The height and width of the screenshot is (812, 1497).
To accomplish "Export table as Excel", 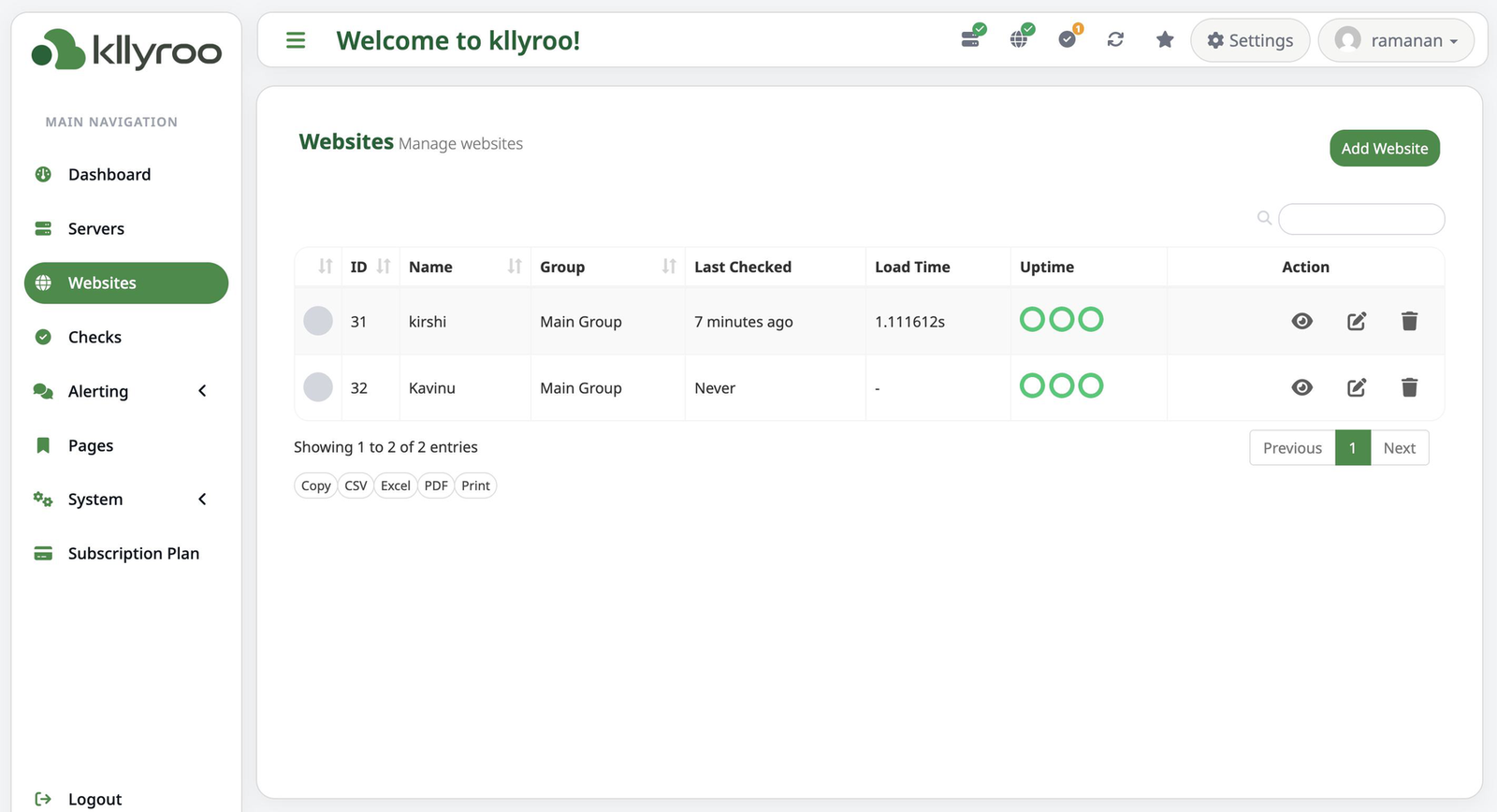I will pyautogui.click(x=396, y=486).
